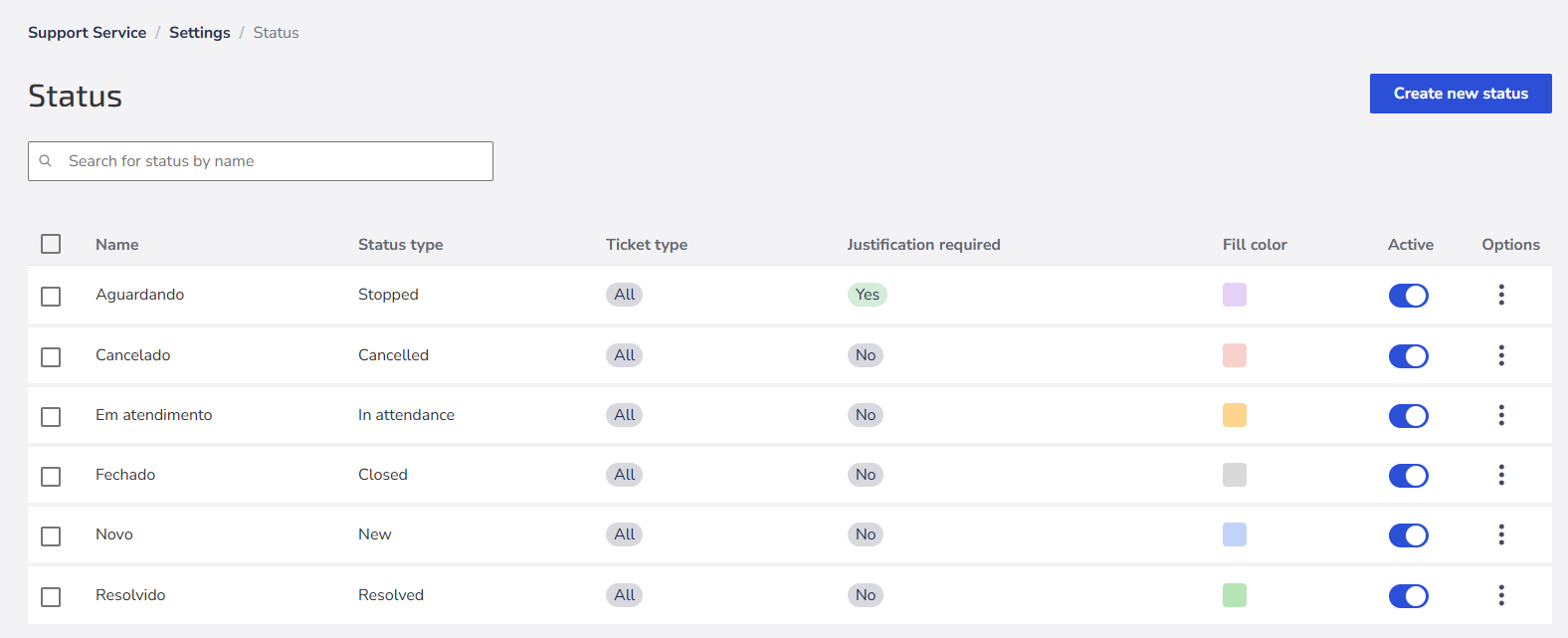This screenshot has width=1568, height=638.
Task: Click Create new status button
Action: tap(1461, 94)
